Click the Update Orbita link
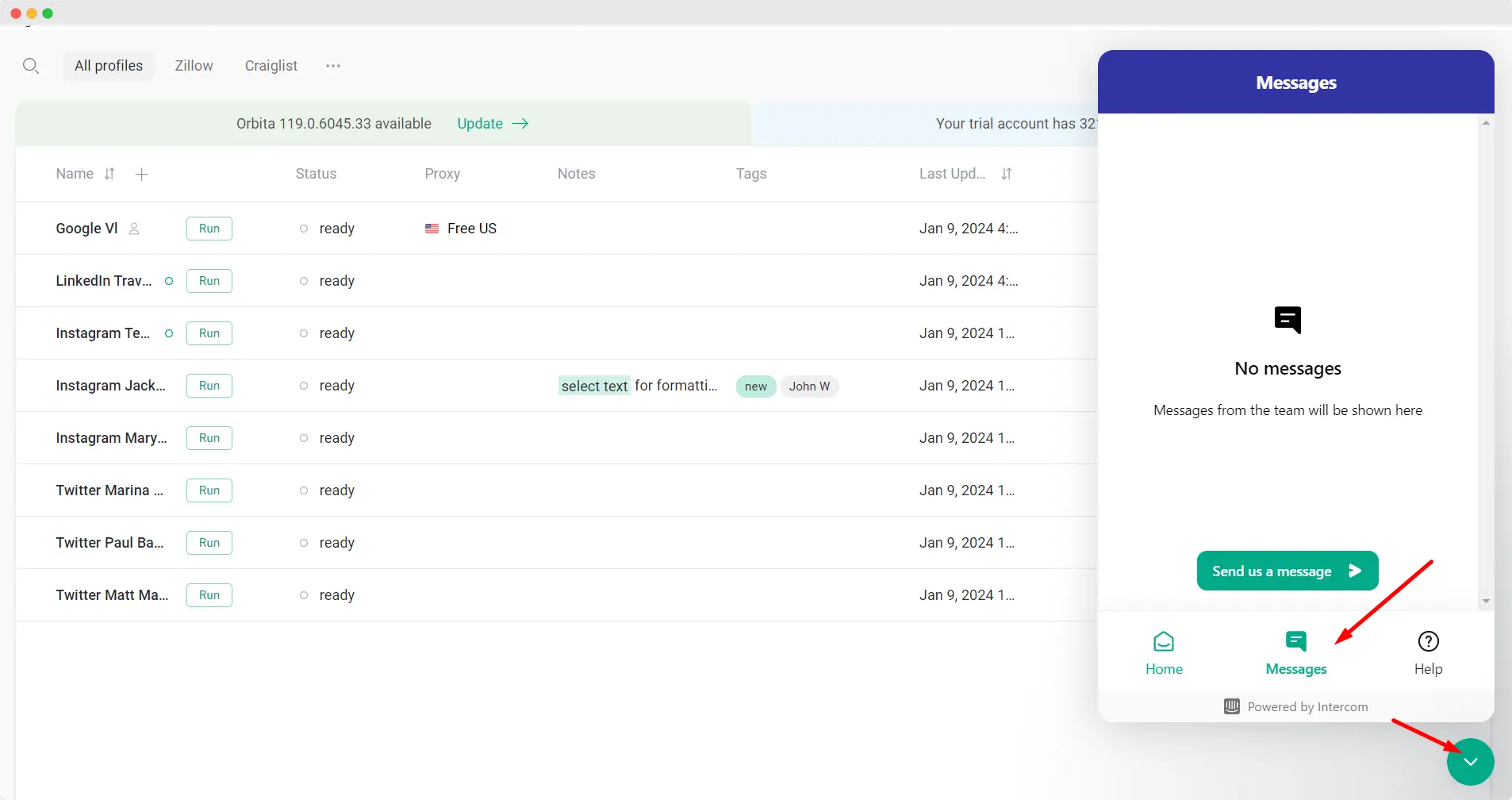This screenshot has width=1512, height=800. click(493, 124)
